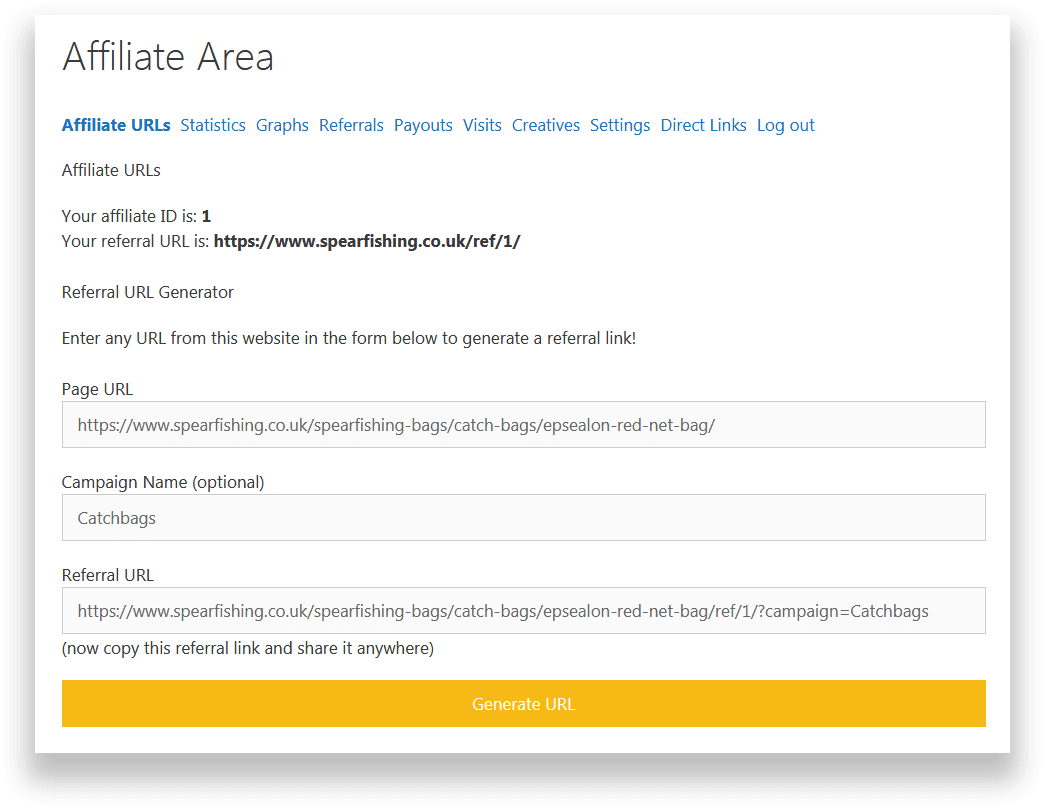Navigate to the Creatives tab
This screenshot has height=808, width=1045.
click(x=546, y=125)
